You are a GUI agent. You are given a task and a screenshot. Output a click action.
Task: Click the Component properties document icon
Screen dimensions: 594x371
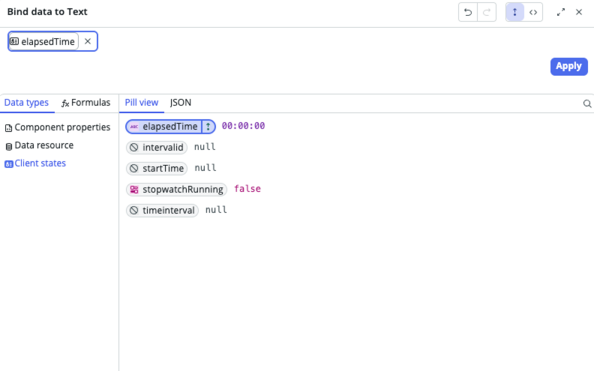[x=8, y=128]
